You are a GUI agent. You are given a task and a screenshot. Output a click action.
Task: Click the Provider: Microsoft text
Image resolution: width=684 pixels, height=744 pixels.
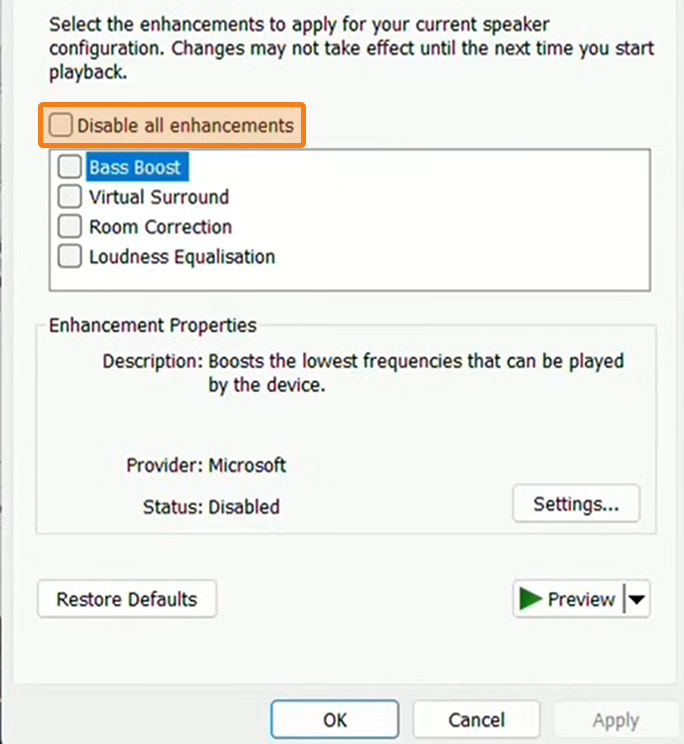click(x=206, y=465)
